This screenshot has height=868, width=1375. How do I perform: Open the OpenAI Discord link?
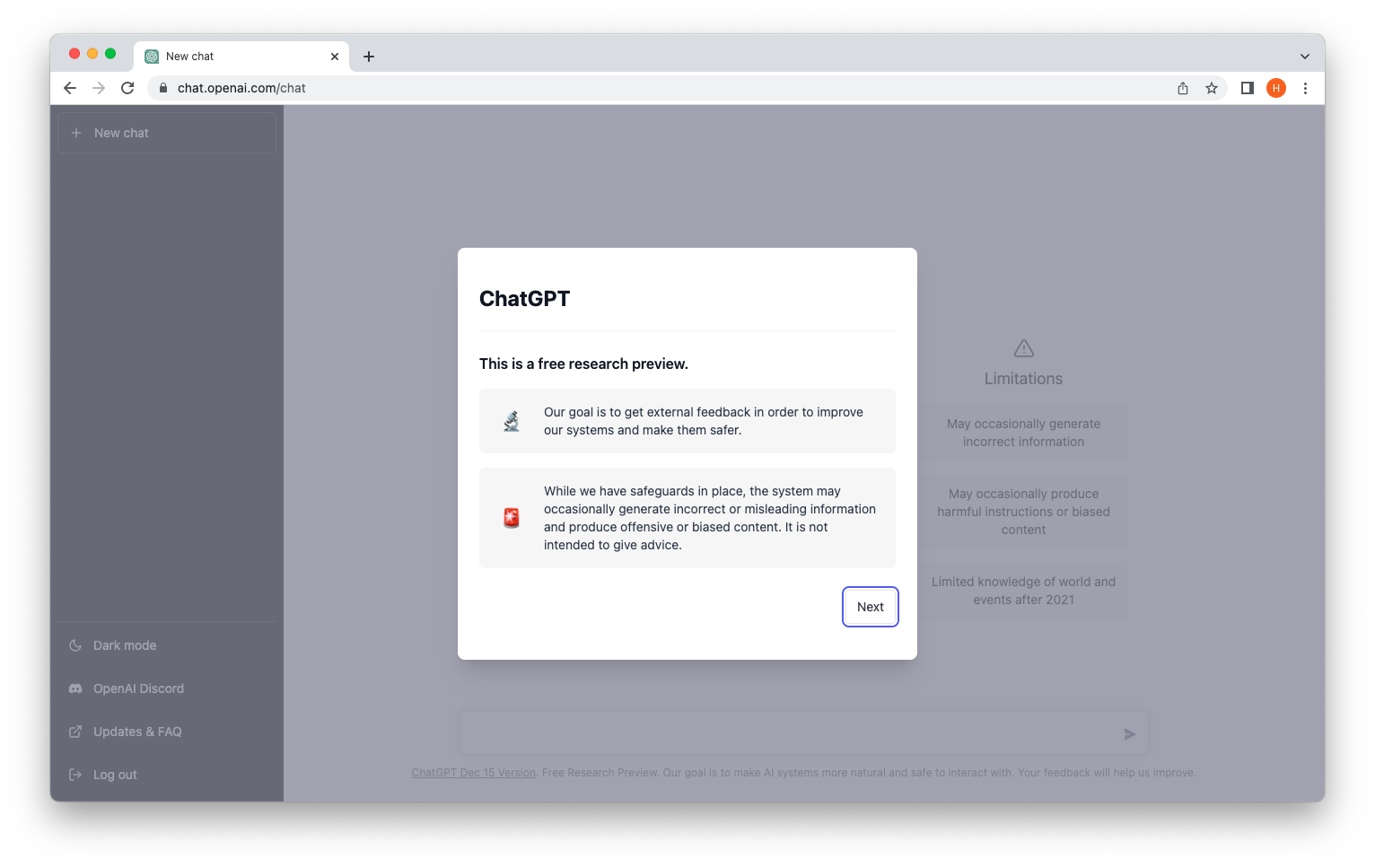(x=167, y=688)
